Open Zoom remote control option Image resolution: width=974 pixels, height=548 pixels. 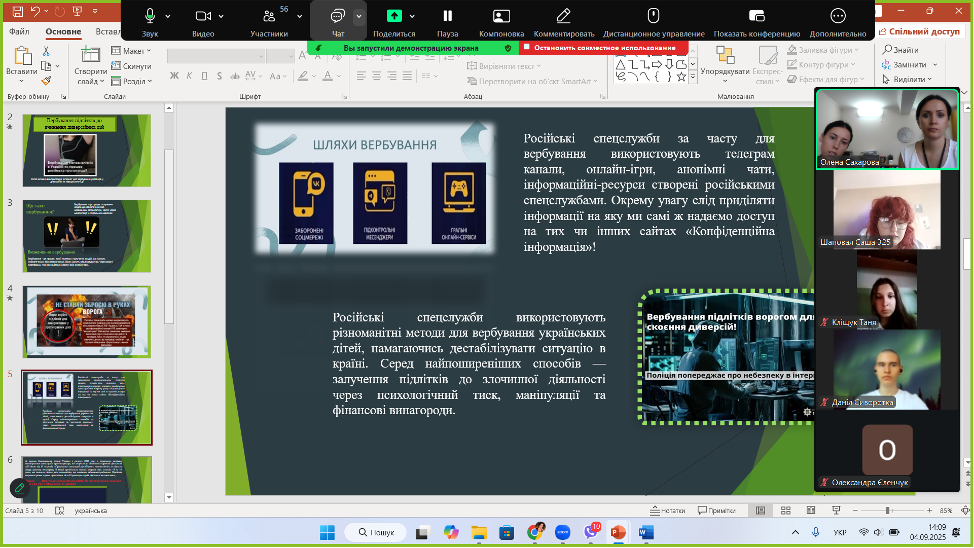coord(653,17)
